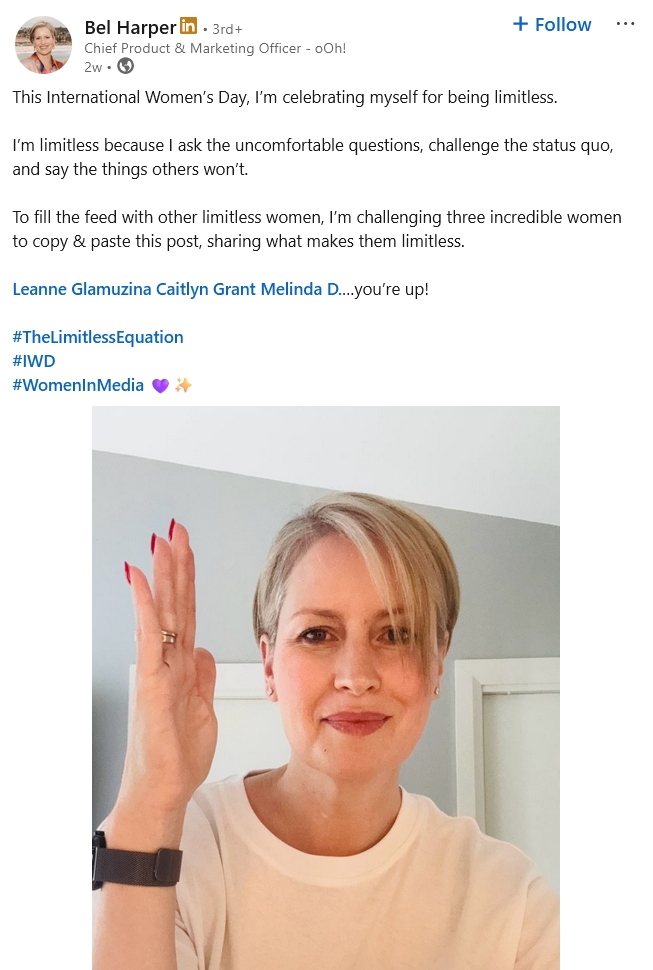Viewport: 653px width, 970px height.
Task: Click the Bel Harper name link
Action: coord(130,27)
